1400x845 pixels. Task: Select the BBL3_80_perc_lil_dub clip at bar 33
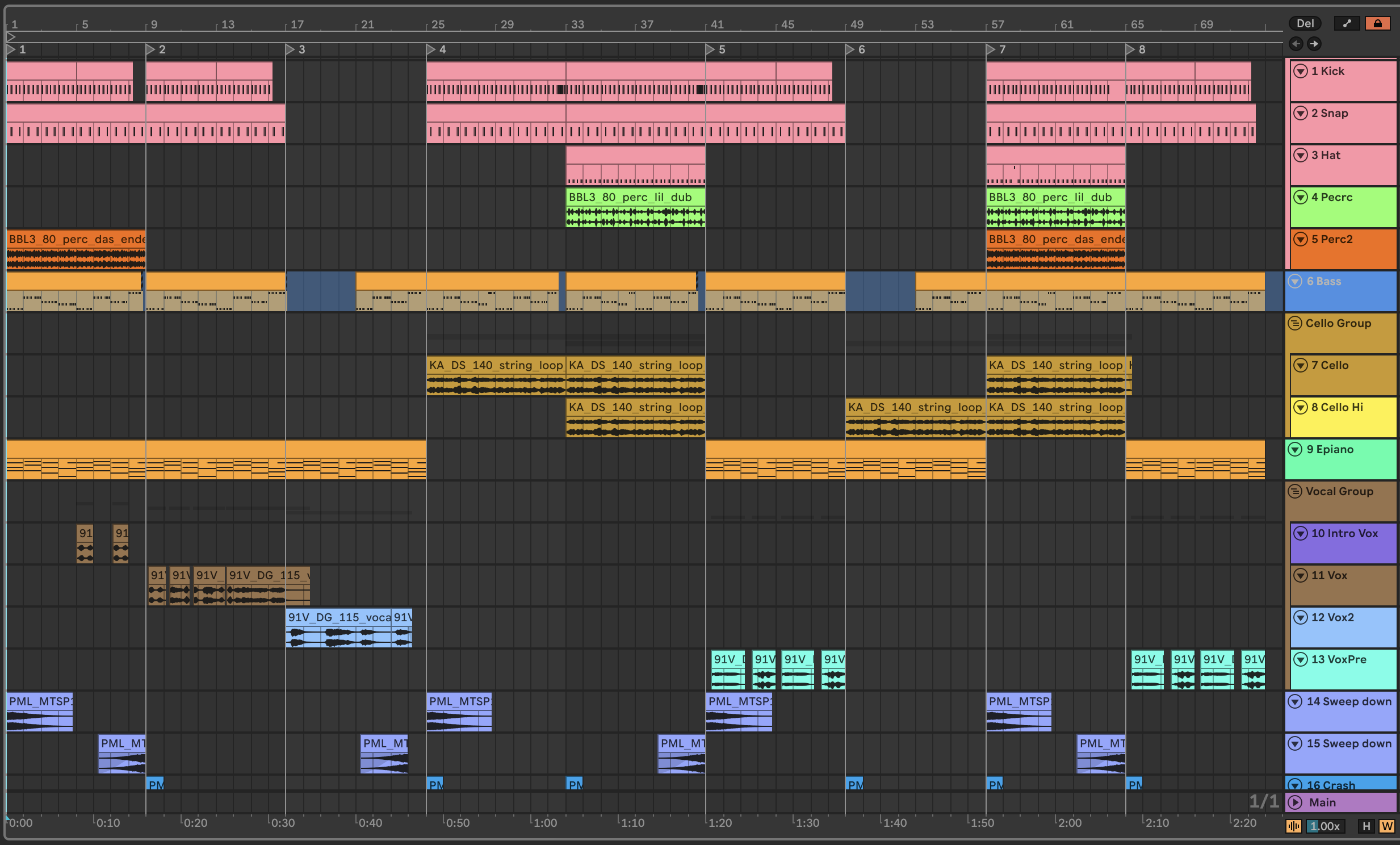[635, 197]
